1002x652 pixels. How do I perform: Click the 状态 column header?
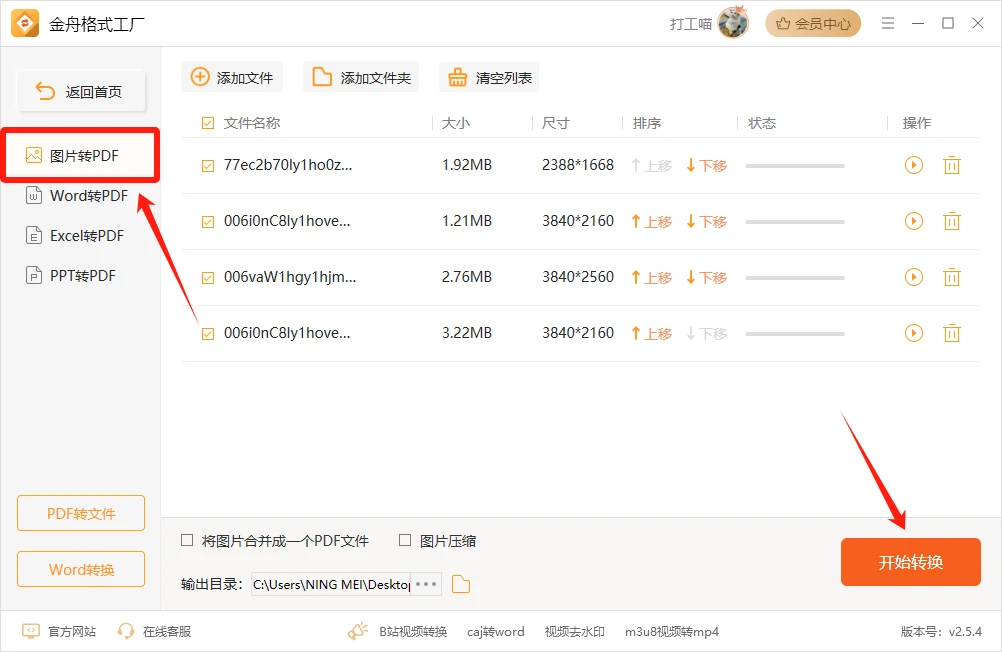(x=762, y=123)
